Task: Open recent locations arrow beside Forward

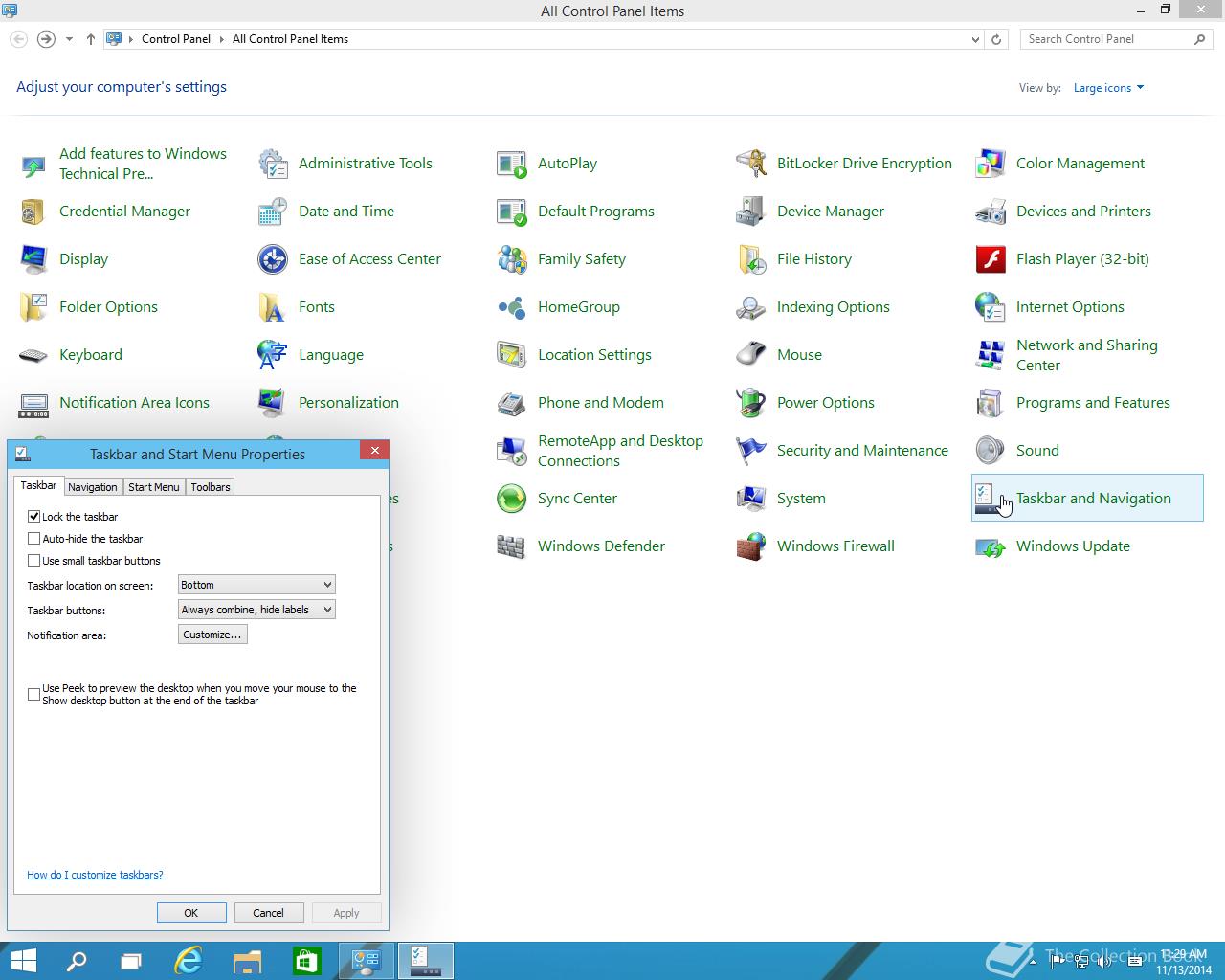Action: [x=69, y=39]
